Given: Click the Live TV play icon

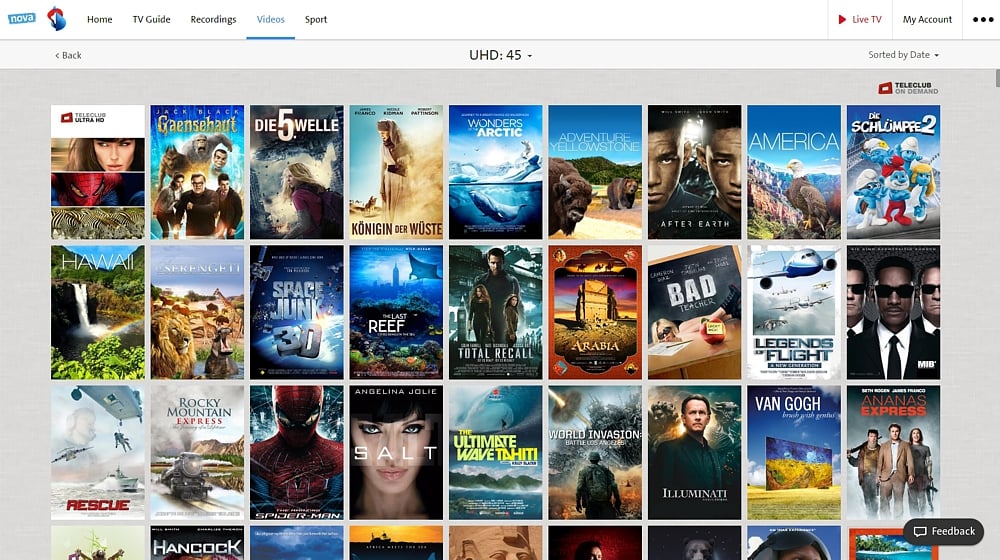Looking at the screenshot, I should tap(842, 19).
